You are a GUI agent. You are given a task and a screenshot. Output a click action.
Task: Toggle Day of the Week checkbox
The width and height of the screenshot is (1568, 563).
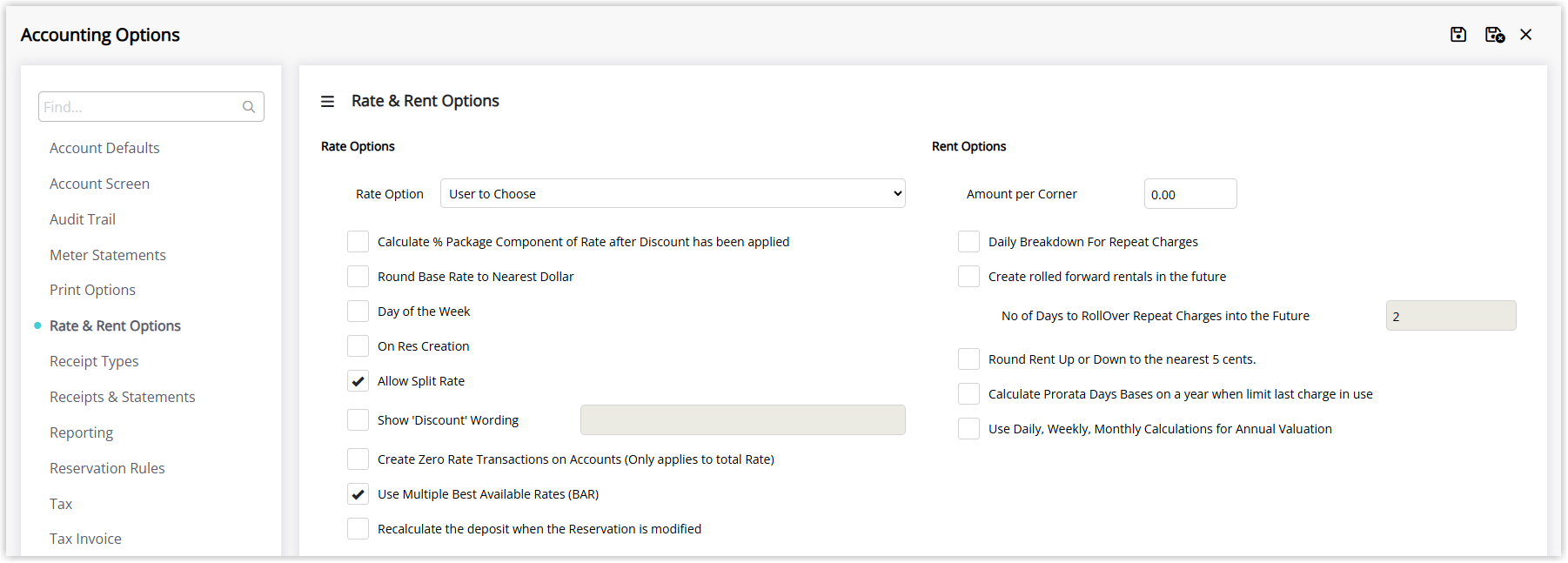[358, 312]
